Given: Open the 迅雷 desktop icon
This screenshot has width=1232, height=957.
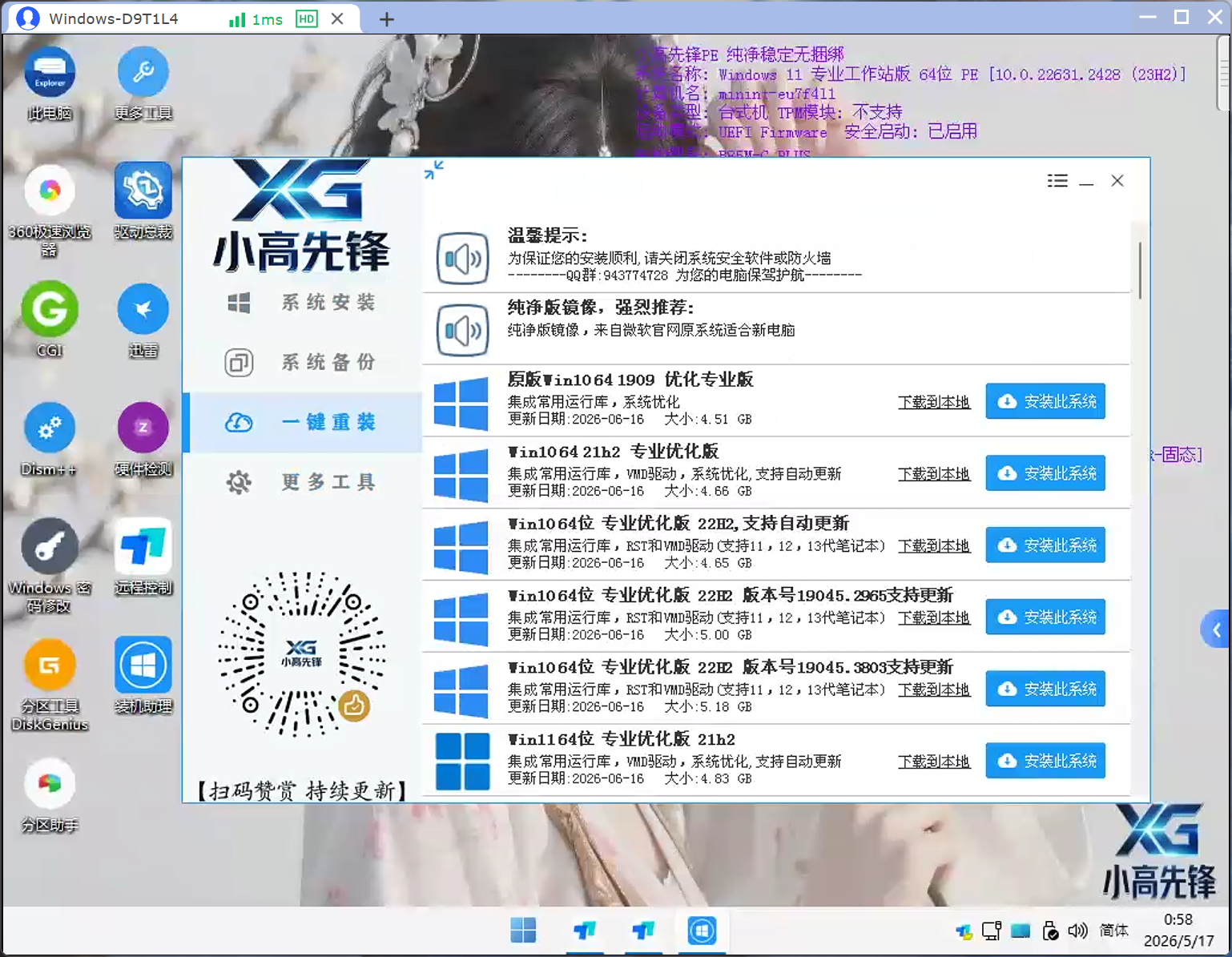Looking at the screenshot, I should click(143, 320).
